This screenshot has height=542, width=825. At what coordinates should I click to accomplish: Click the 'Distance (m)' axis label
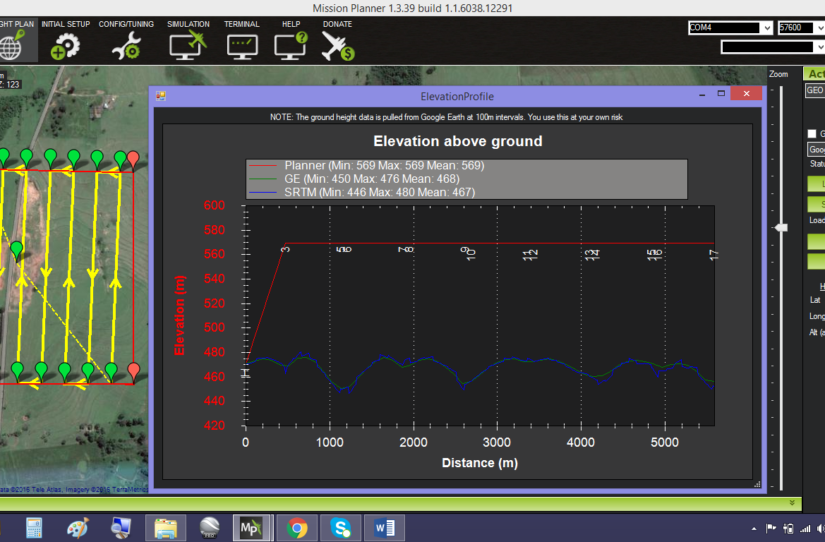(x=480, y=463)
